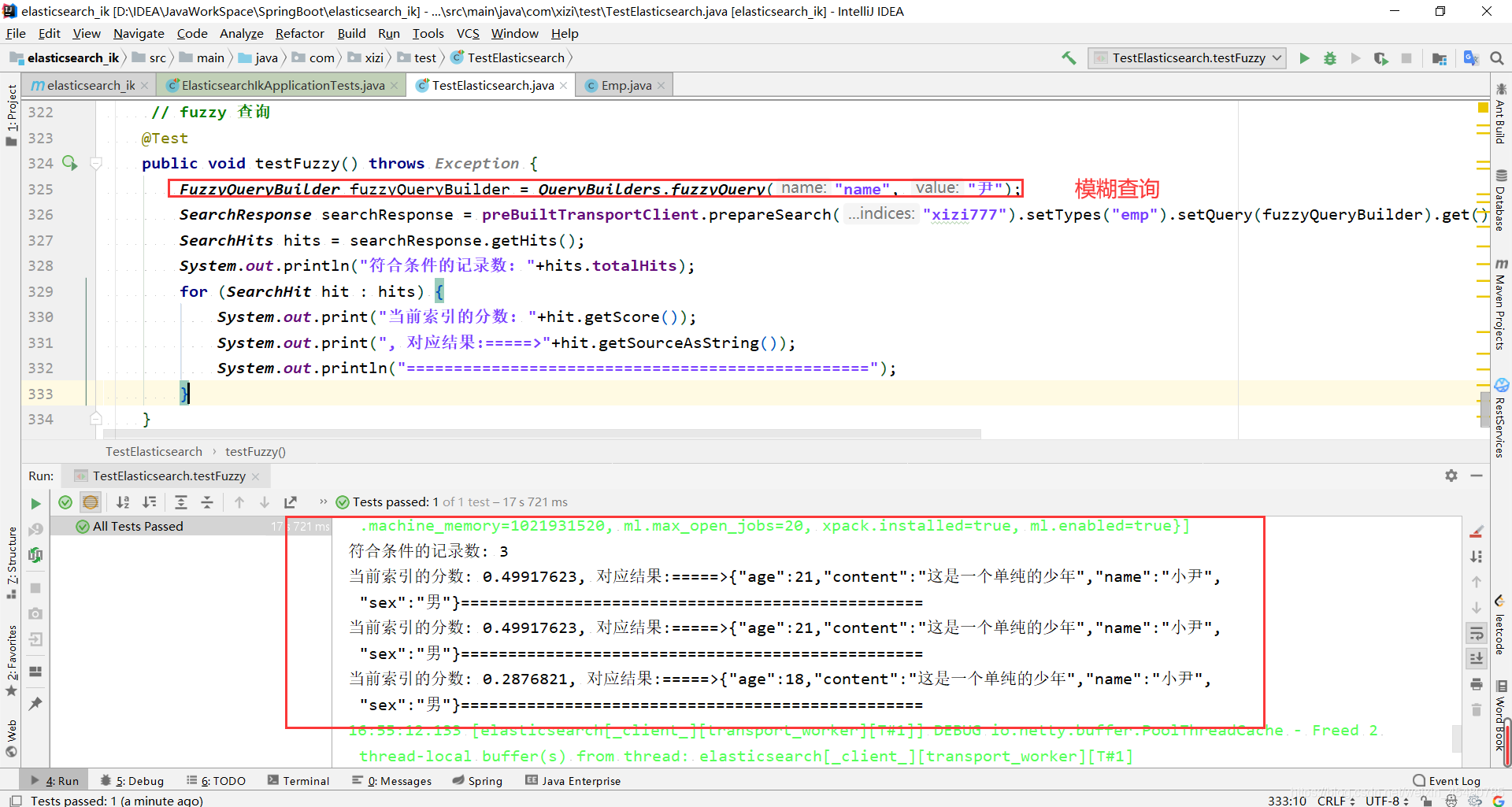This screenshot has height=807, width=1512.
Task: Click testFuzzy() in editor breadcrumb
Action: point(255,451)
